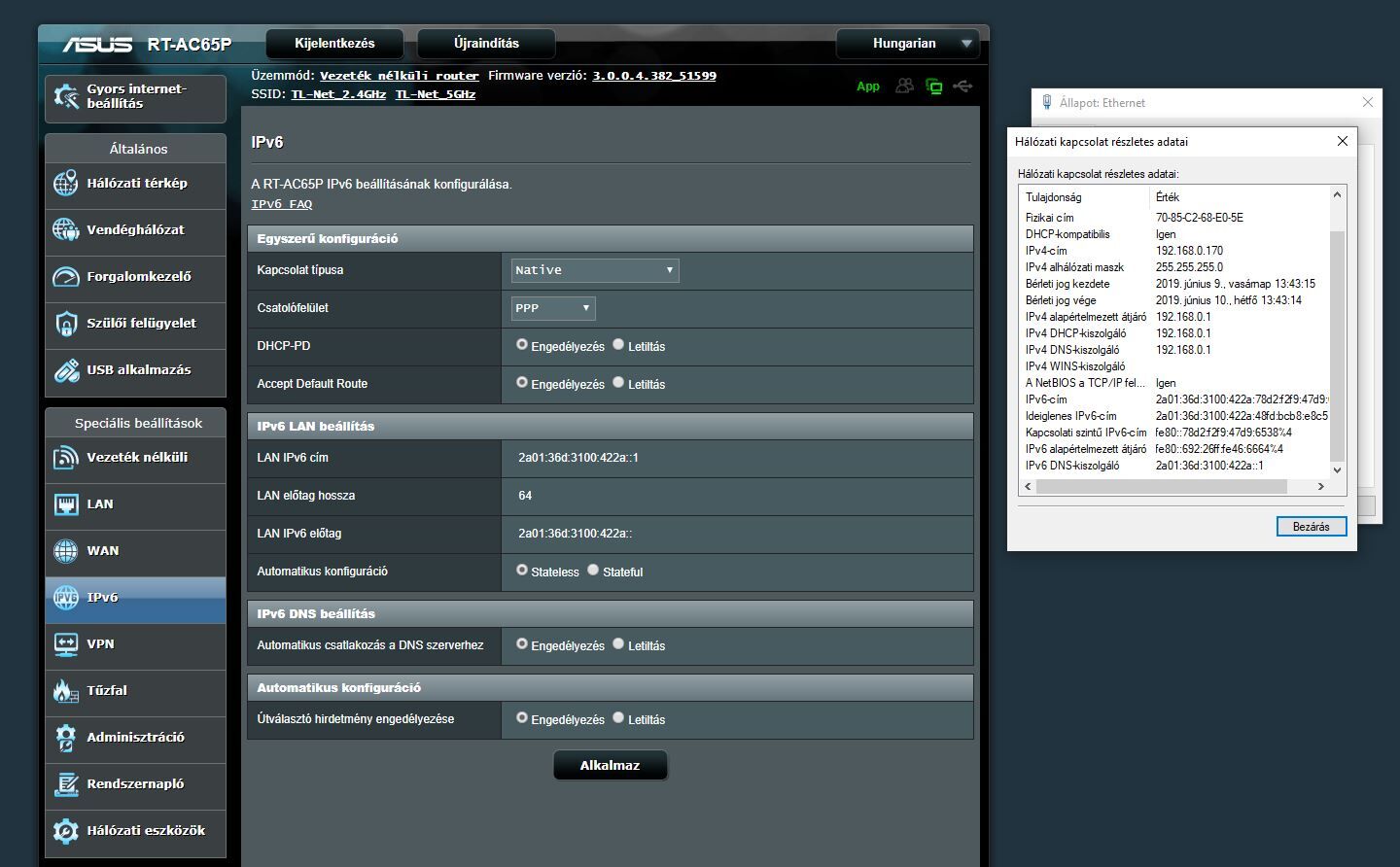This screenshot has width=1400, height=867.
Task: Click the TL-Net_5GHz SSID link
Action: pos(436,94)
